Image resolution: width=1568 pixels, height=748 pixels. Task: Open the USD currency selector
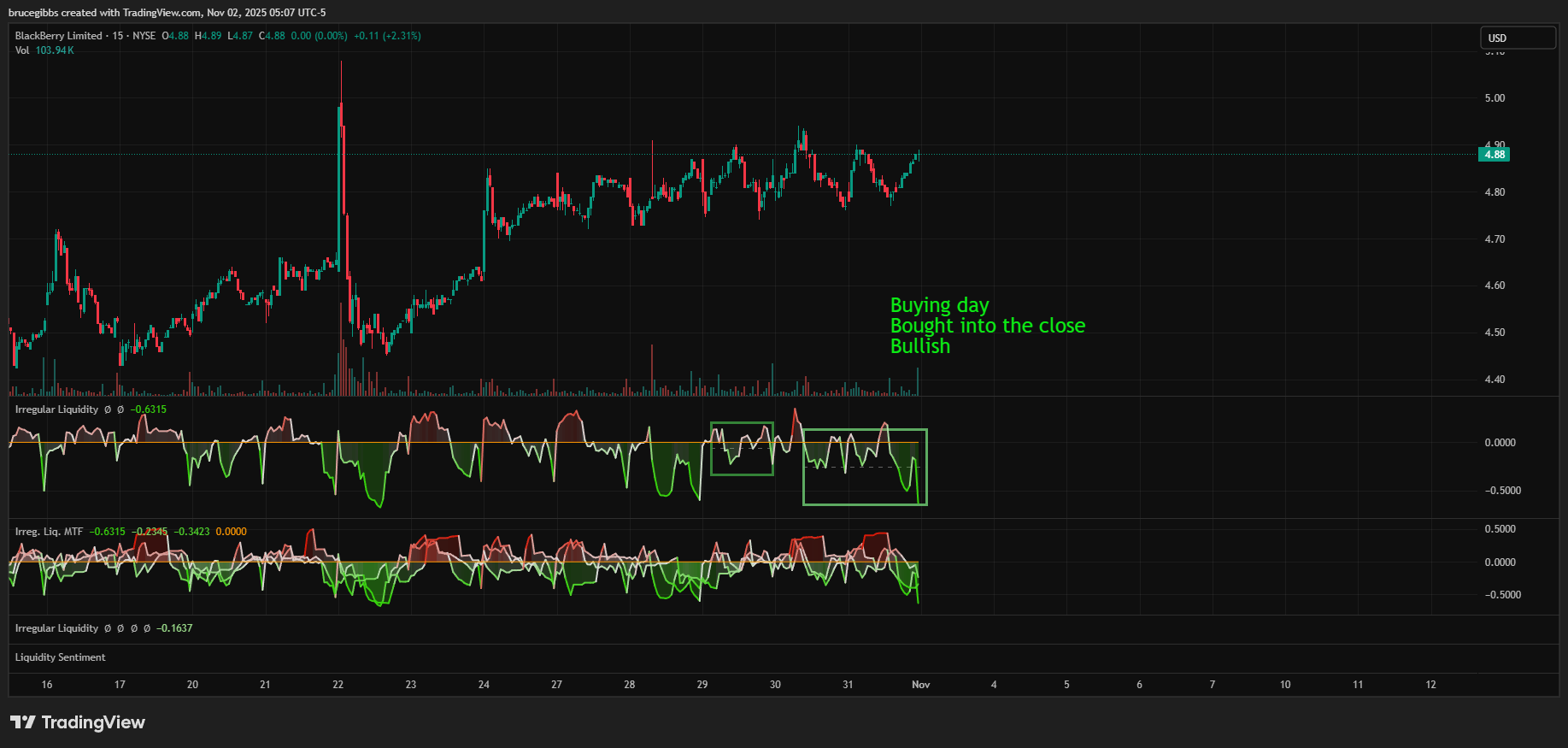tap(1517, 38)
